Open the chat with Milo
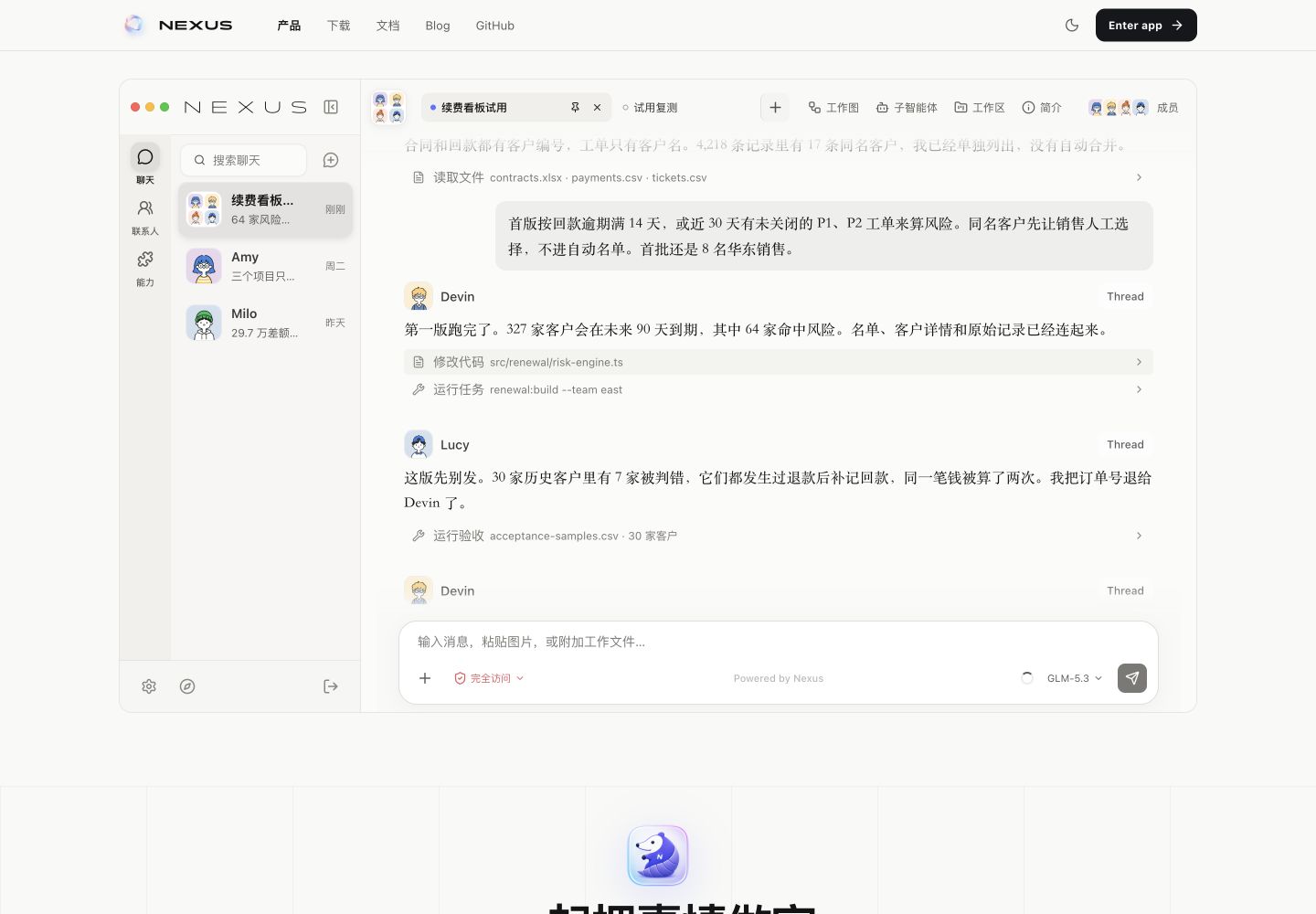The image size is (1316, 914). 266,323
